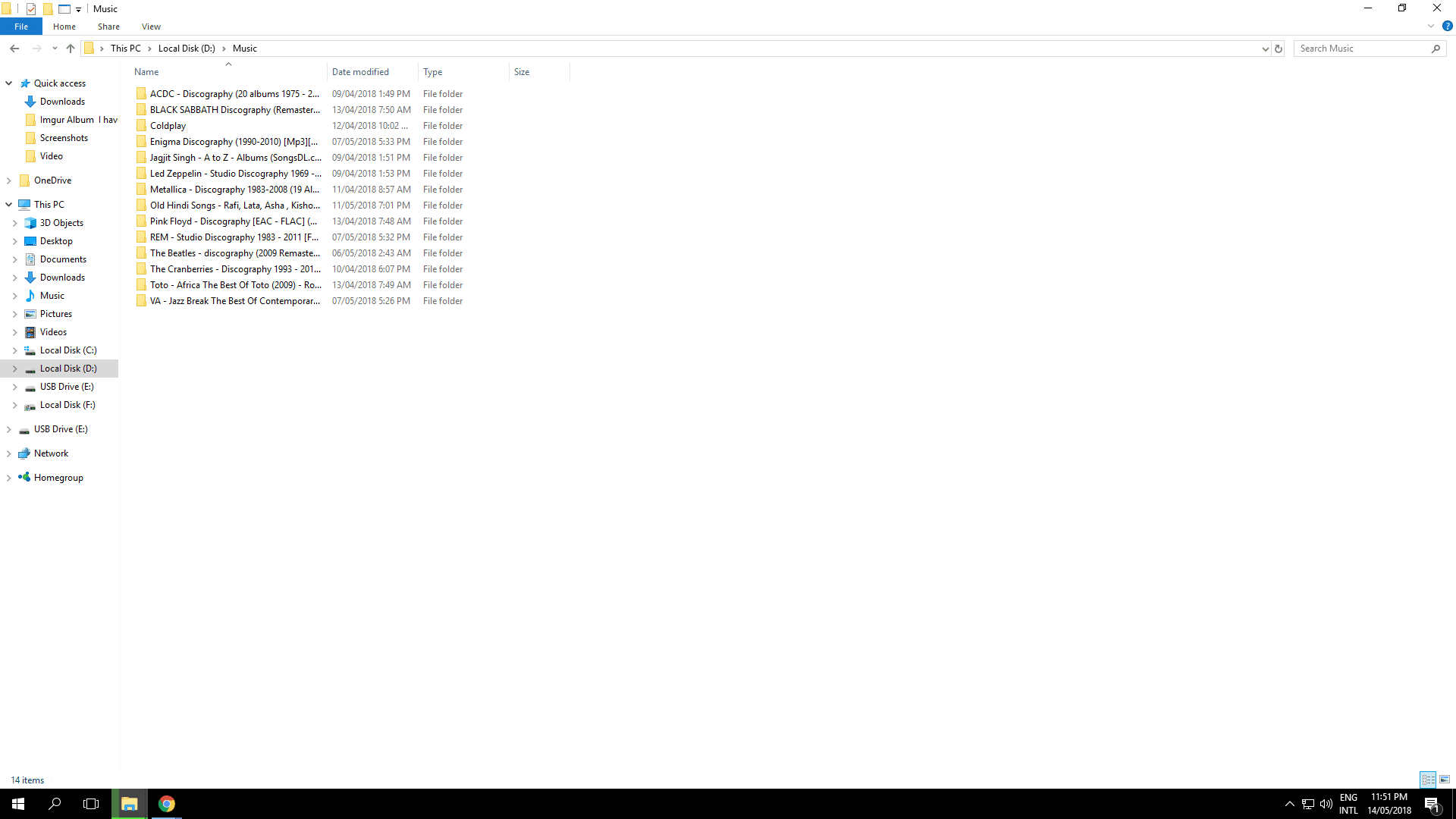Click the search input field
The width and height of the screenshot is (1456, 819).
[1363, 48]
